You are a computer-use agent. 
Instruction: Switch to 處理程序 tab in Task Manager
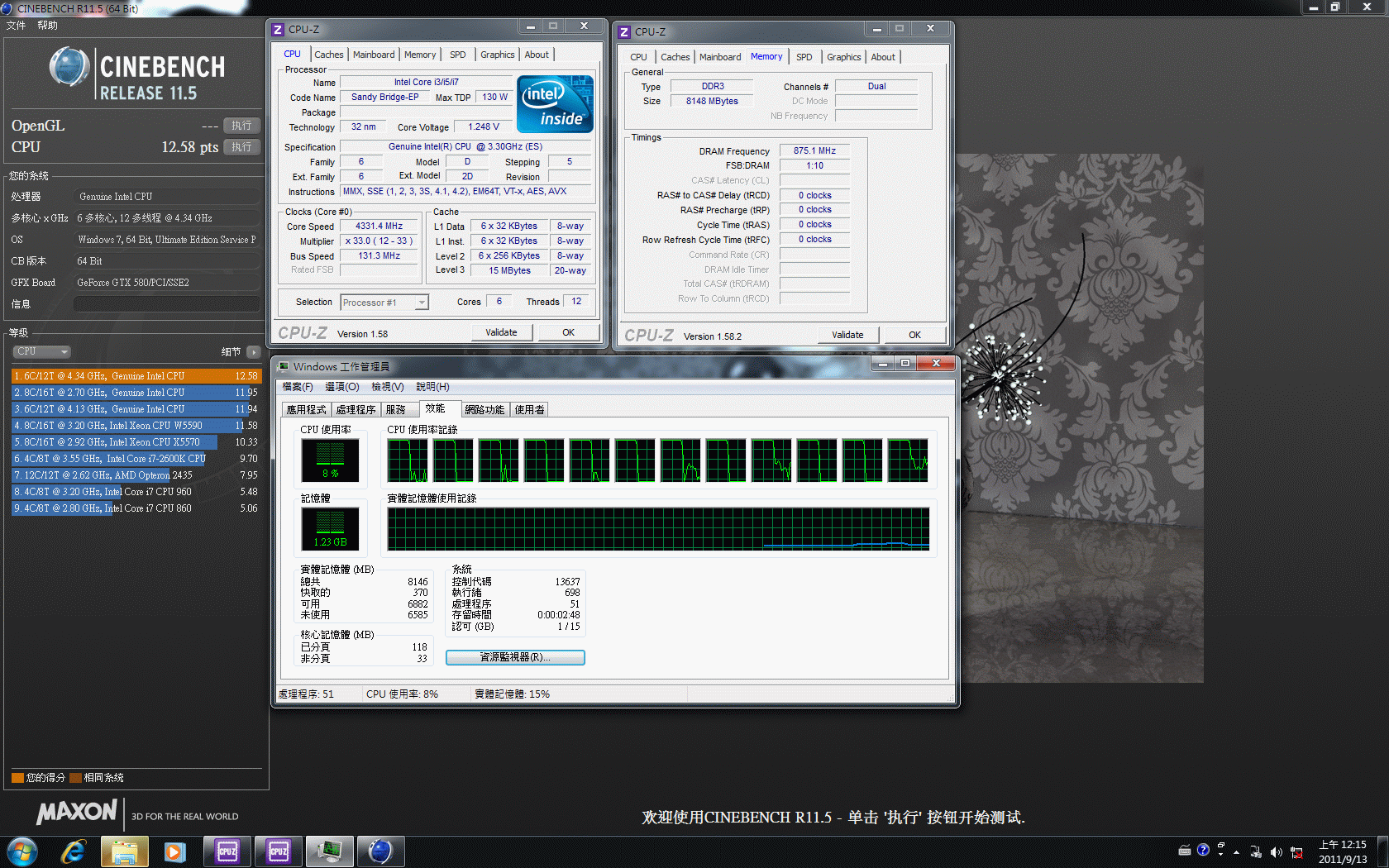click(356, 409)
